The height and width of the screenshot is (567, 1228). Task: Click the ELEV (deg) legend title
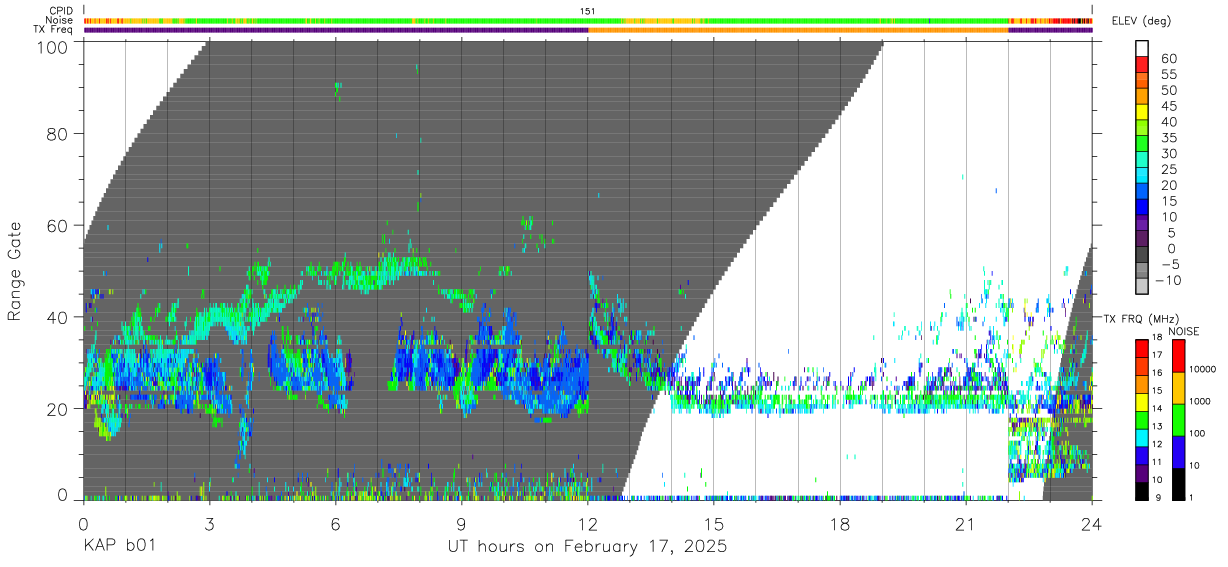click(x=1142, y=21)
